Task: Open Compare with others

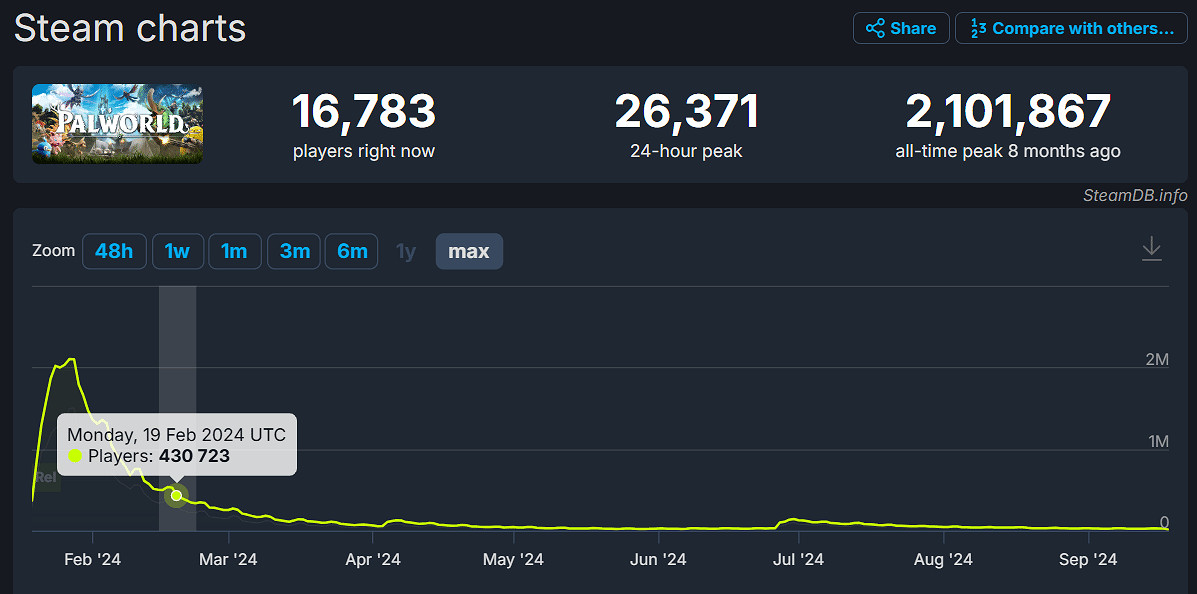Action: tap(1070, 28)
